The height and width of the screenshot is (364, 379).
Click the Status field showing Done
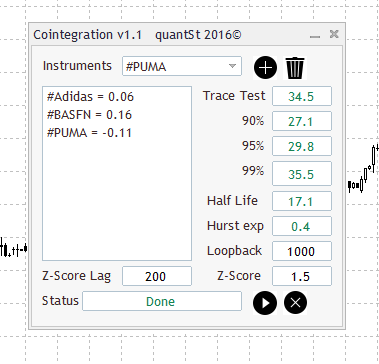162,301
